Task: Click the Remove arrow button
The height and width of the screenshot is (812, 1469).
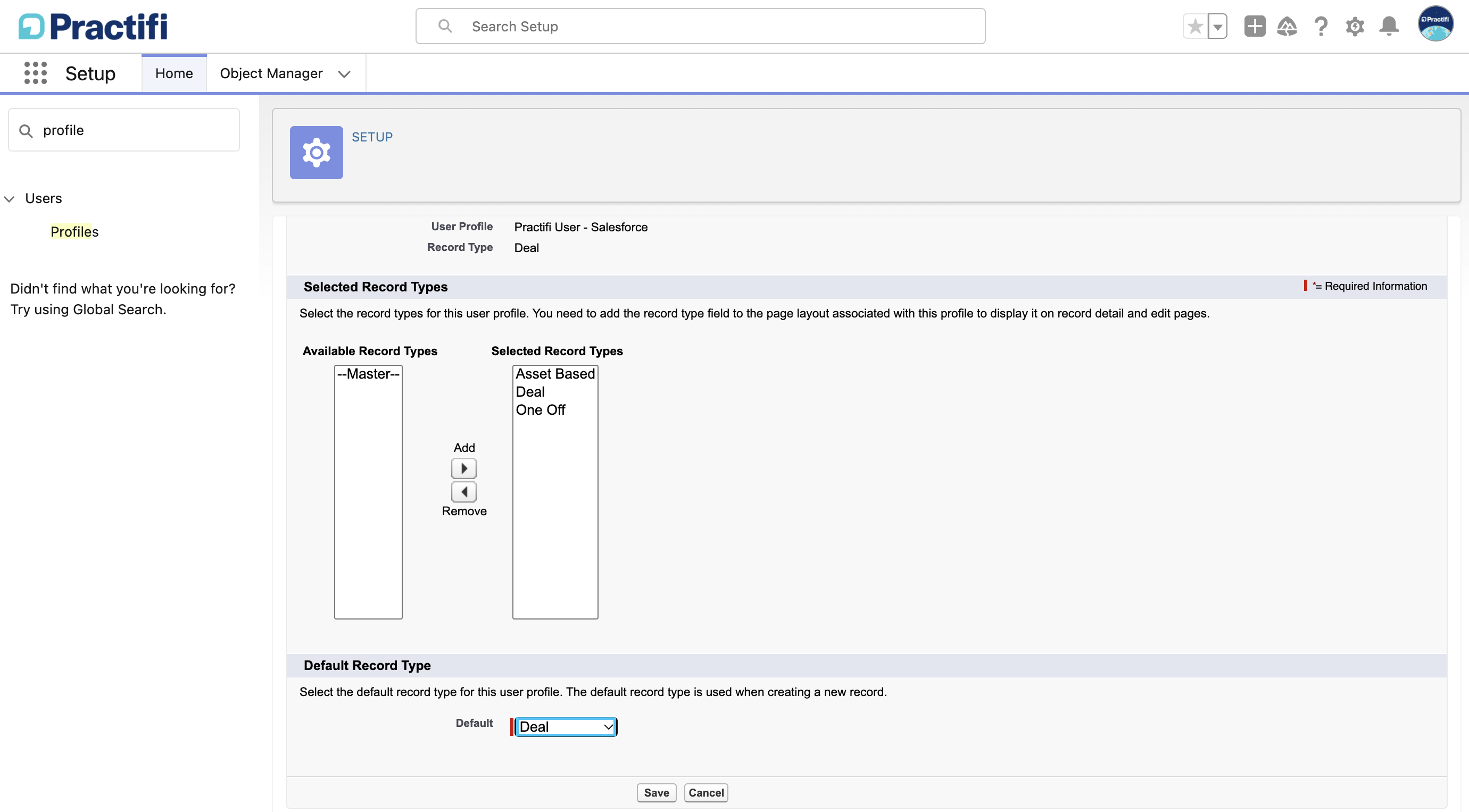Action: click(x=463, y=491)
